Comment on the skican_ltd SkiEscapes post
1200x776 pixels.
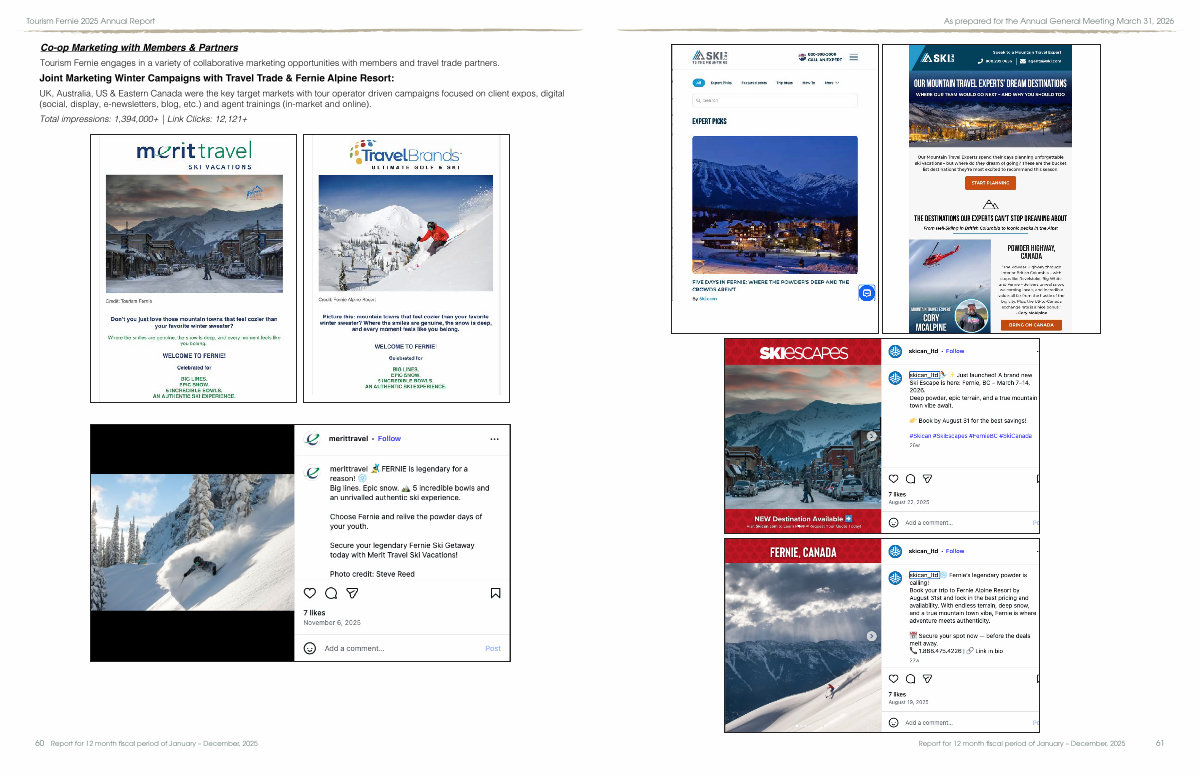[910, 479]
